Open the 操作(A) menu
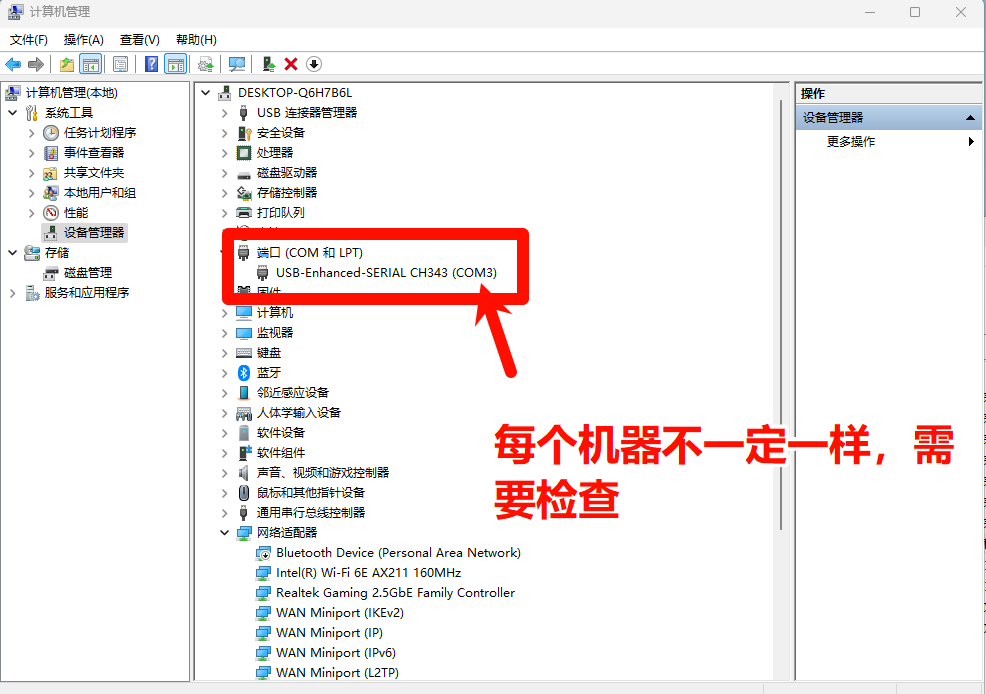This screenshot has width=986, height=694. point(84,40)
